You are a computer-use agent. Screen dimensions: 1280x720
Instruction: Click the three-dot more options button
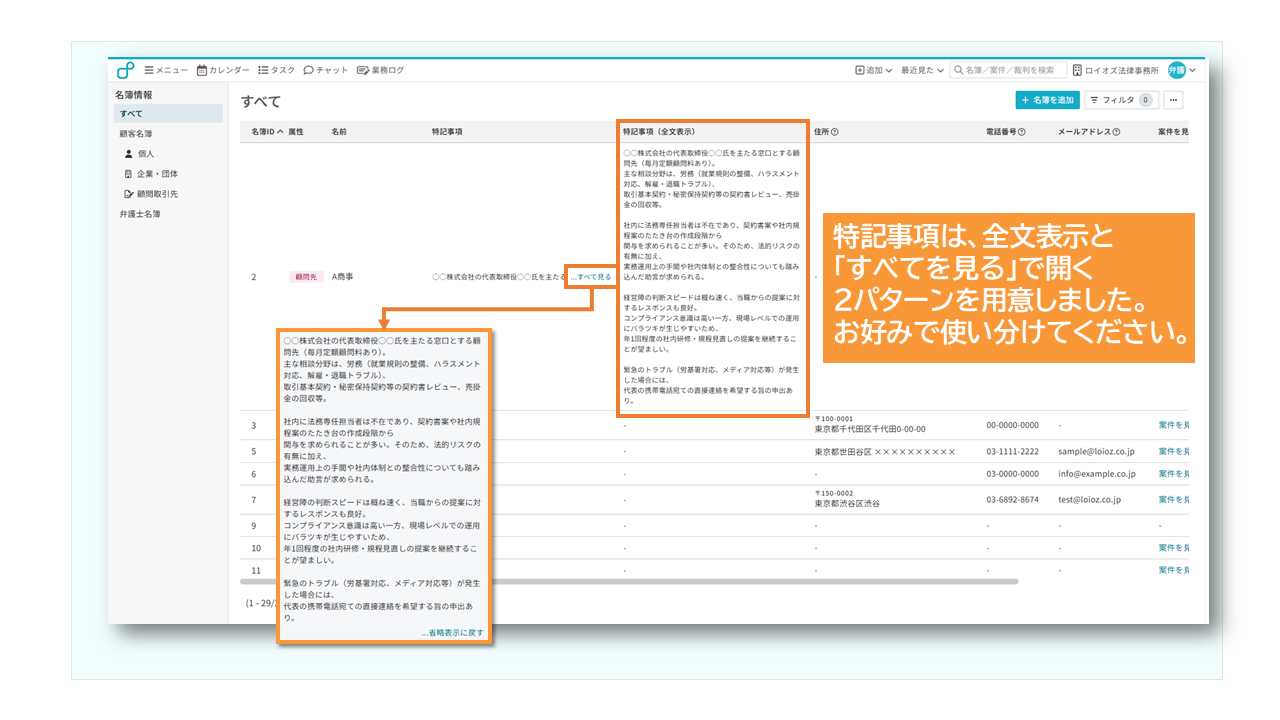(1173, 100)
